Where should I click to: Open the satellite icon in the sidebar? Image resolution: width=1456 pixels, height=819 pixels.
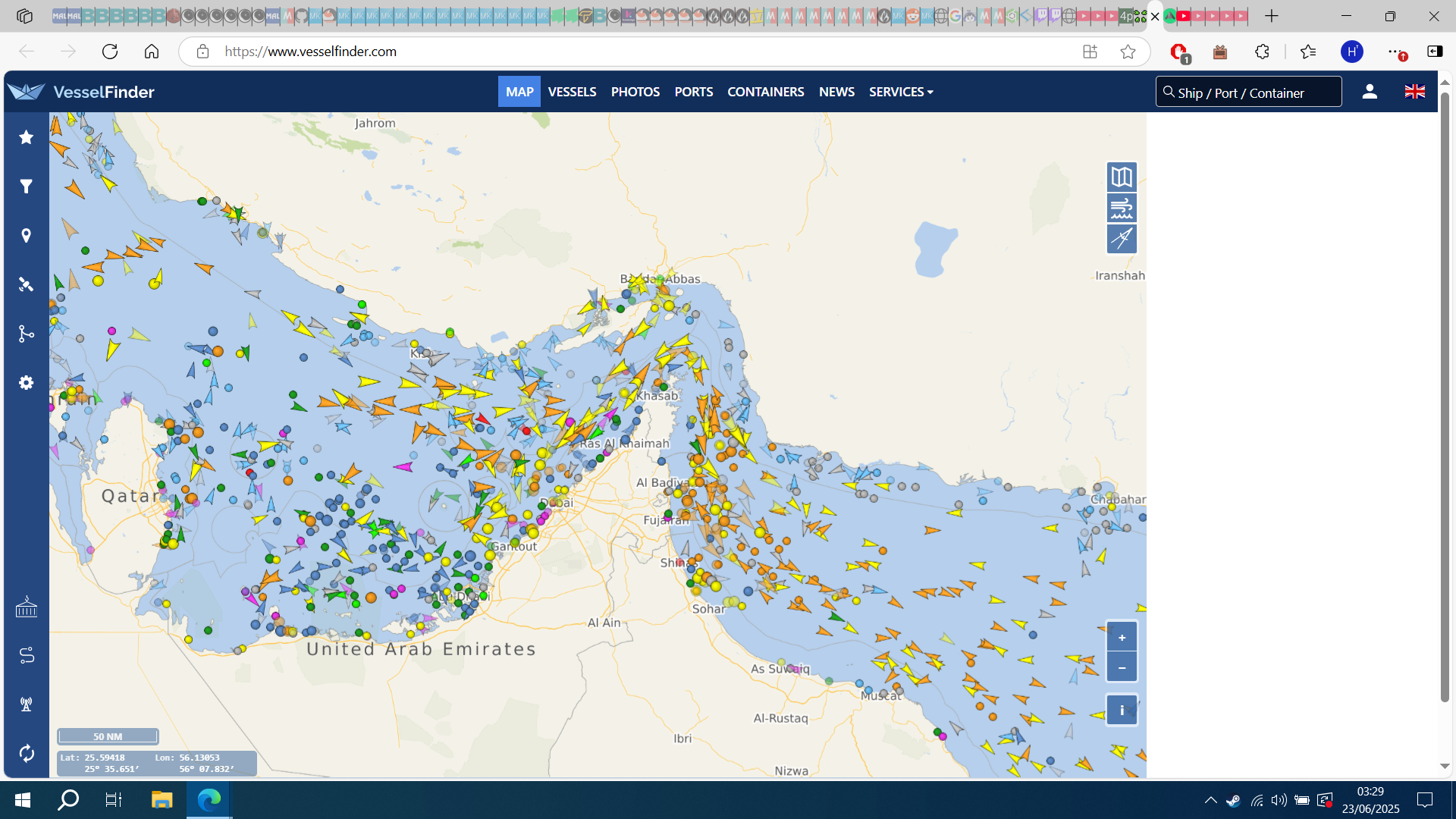point(27,284)
